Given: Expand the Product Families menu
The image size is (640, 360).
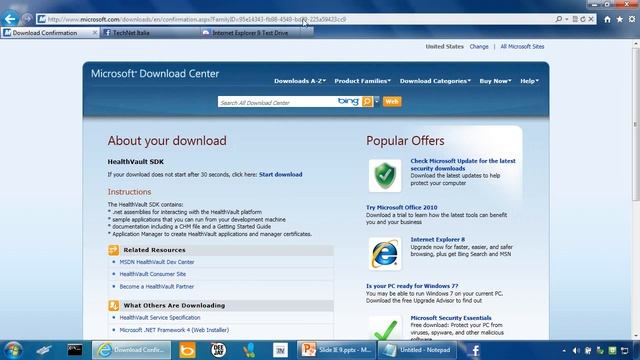Looking at the screenshot, I should pos(362,81).
